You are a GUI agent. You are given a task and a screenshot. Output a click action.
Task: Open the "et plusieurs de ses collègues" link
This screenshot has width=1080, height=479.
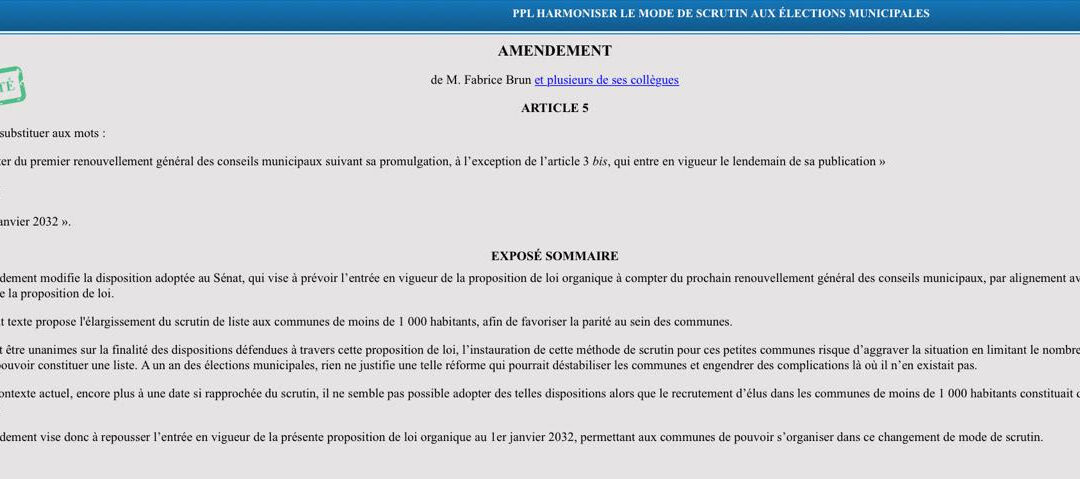[606, 80]
